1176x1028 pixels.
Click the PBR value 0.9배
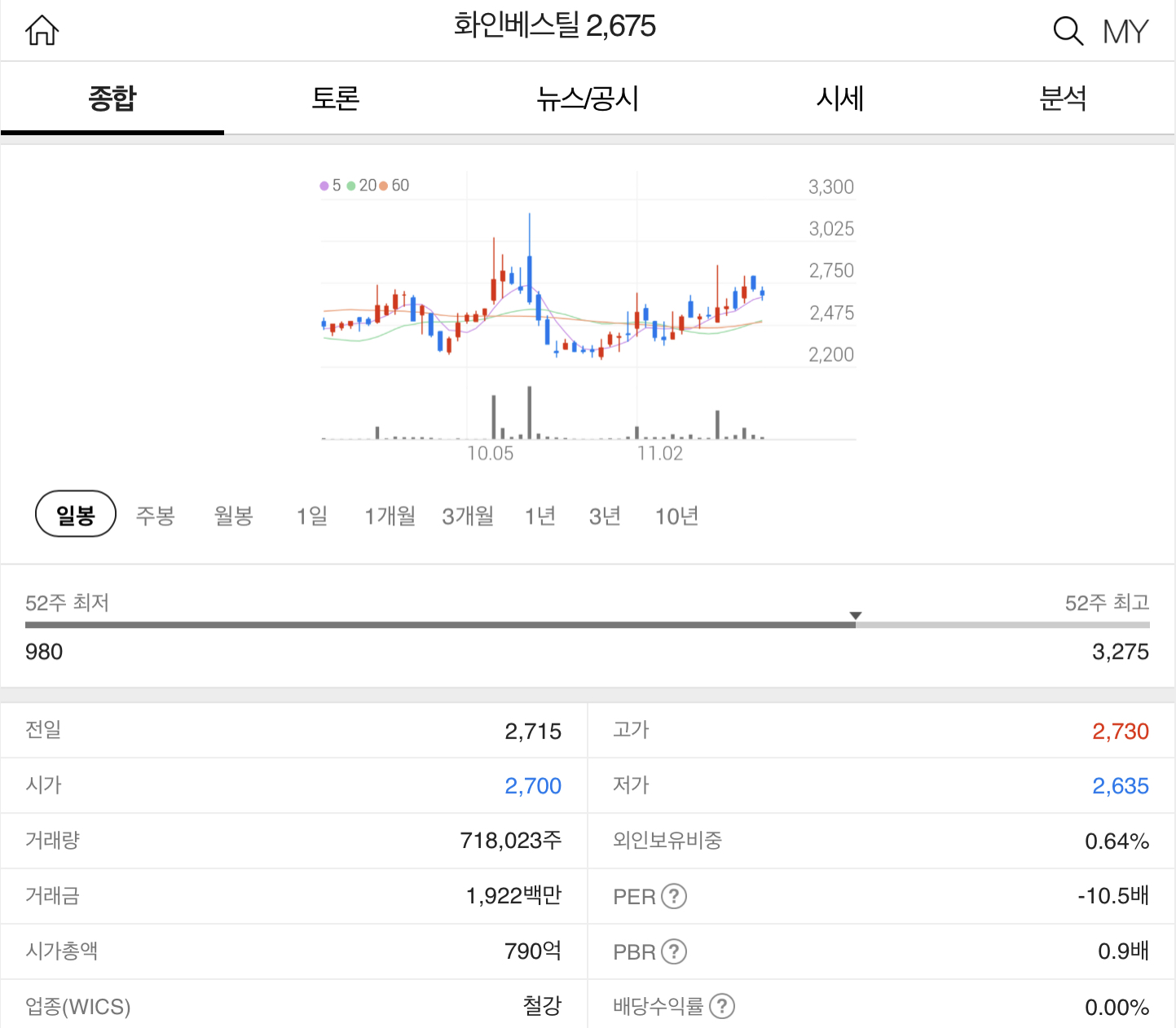click(x=1124, y=951)
